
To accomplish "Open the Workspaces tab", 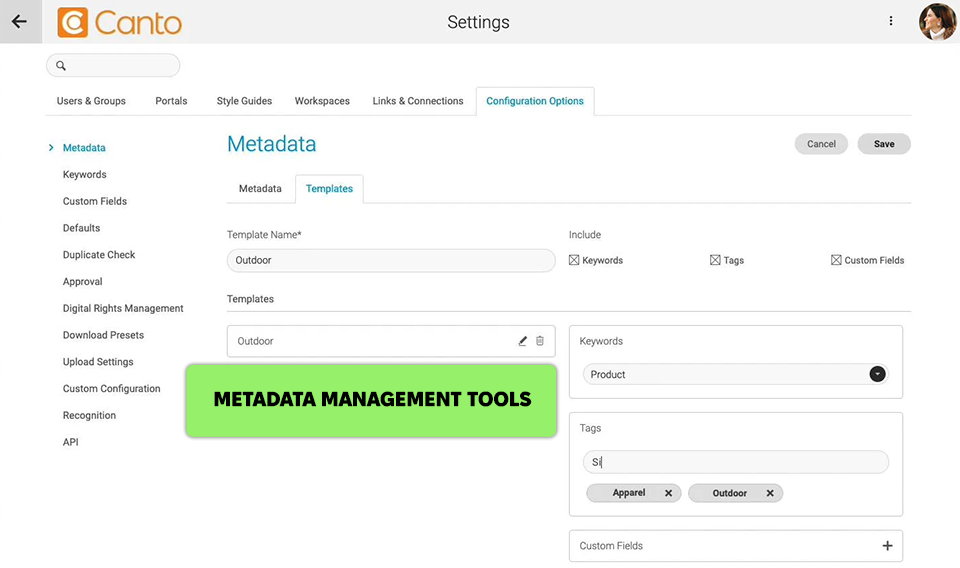I will tap(322, 101).
